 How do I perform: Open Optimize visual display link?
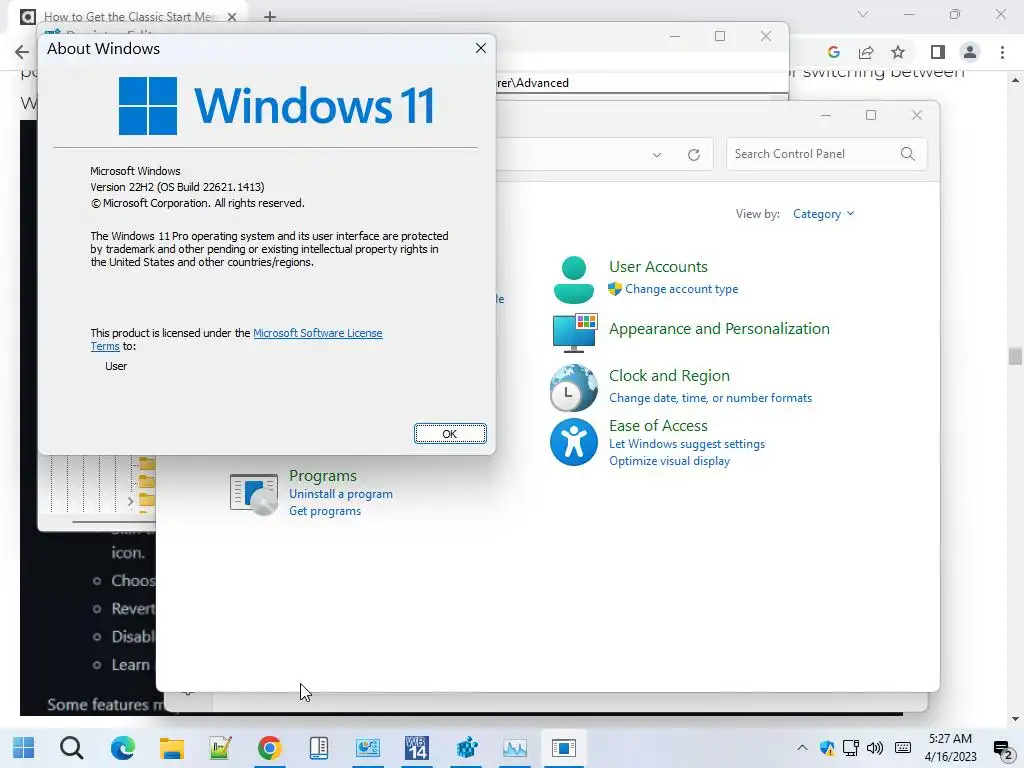(669, 461)
